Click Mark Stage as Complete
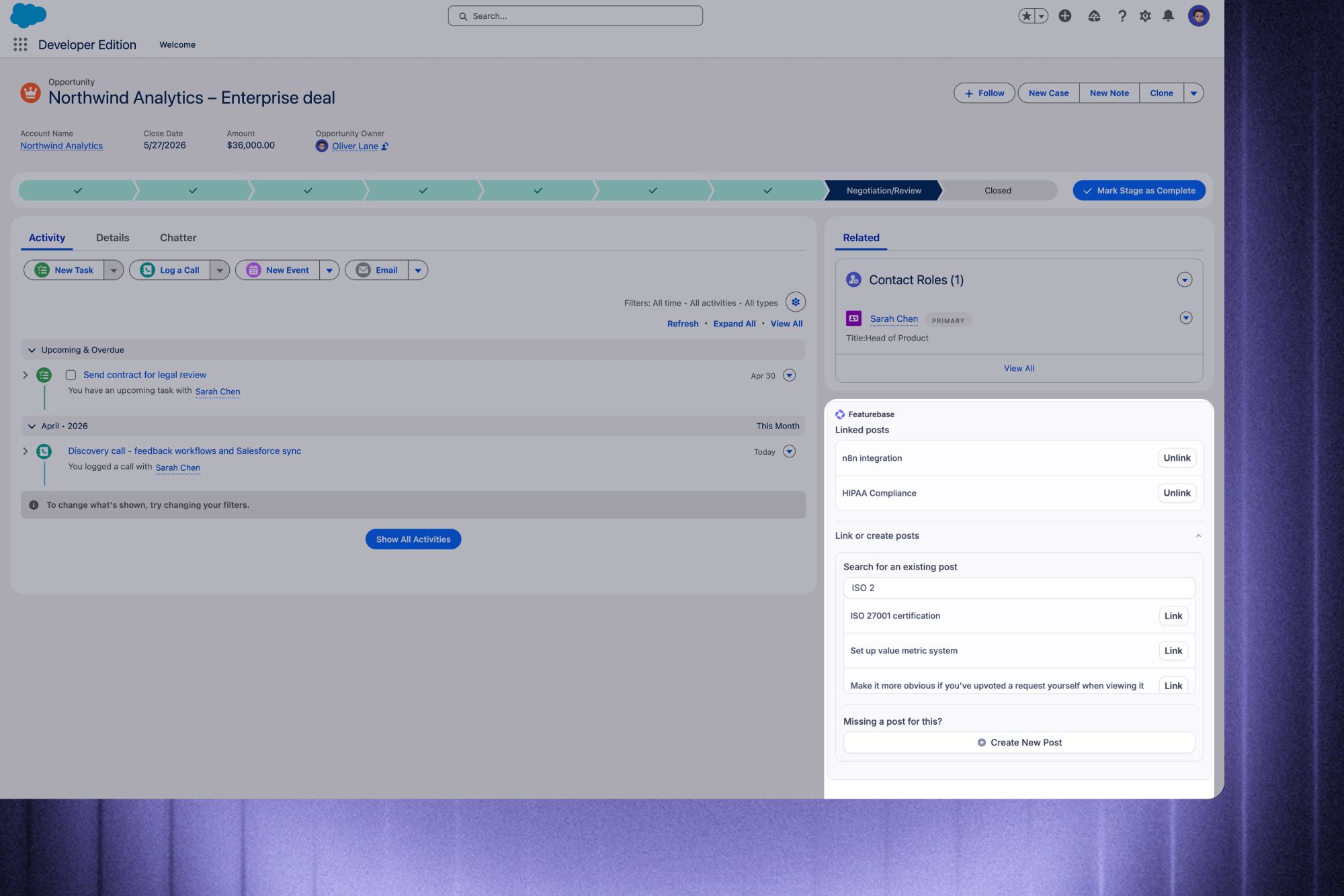The width and height of the screenshot is (1344, 896). coord(1139,191)
